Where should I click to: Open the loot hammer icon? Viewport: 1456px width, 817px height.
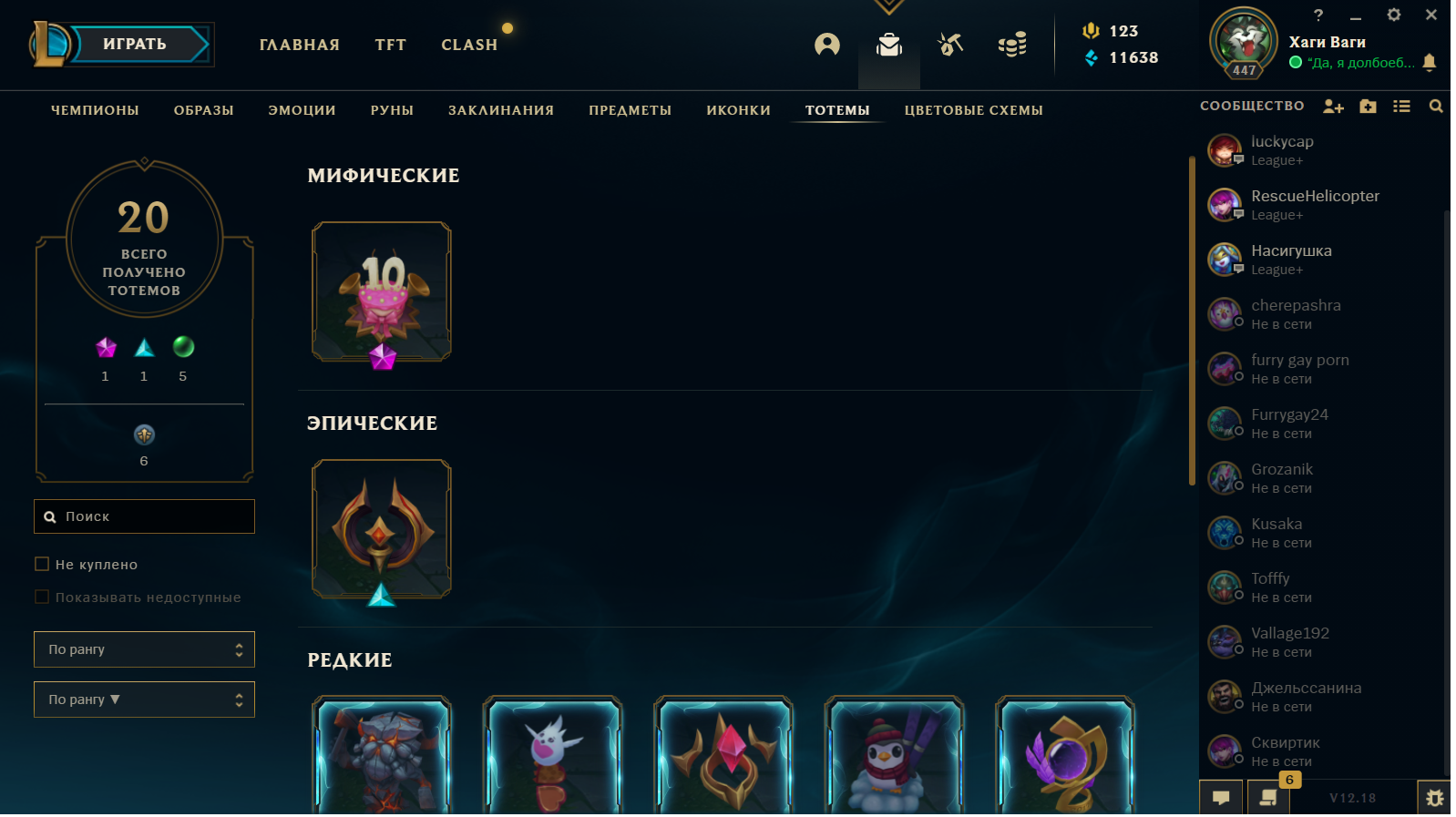[950, 45]
